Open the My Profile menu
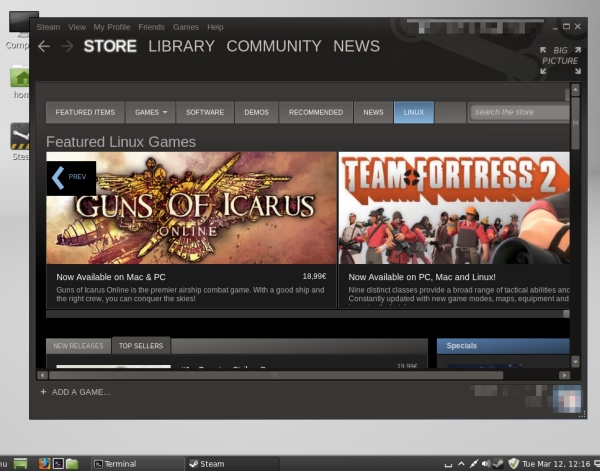 (112, 27)
